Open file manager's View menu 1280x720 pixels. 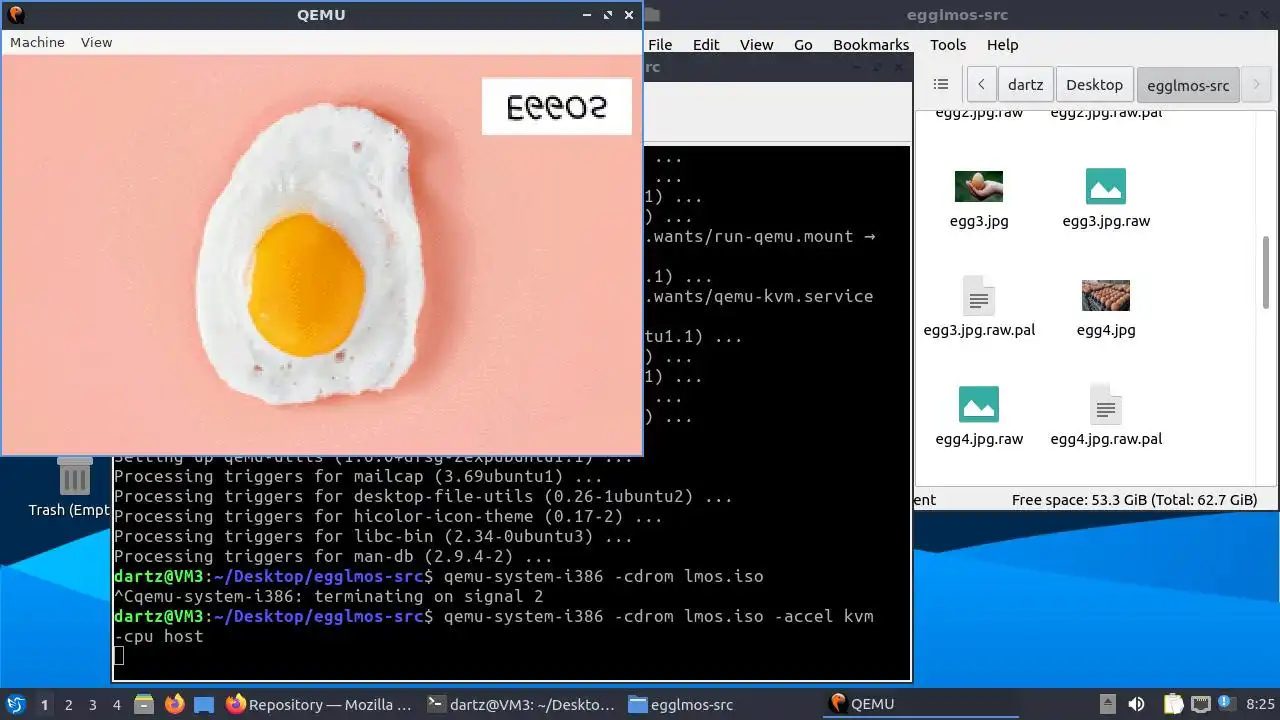pyautogui.click(x=756, y=44)
